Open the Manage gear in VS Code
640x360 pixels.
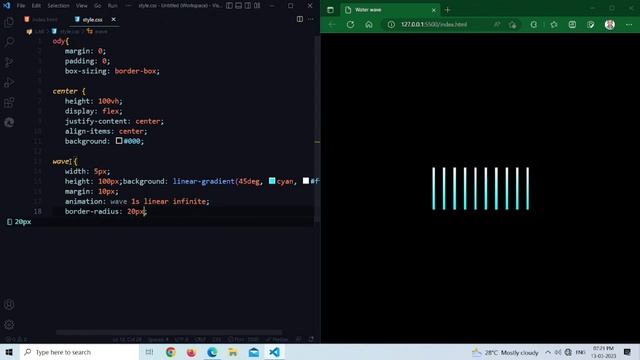9,324
